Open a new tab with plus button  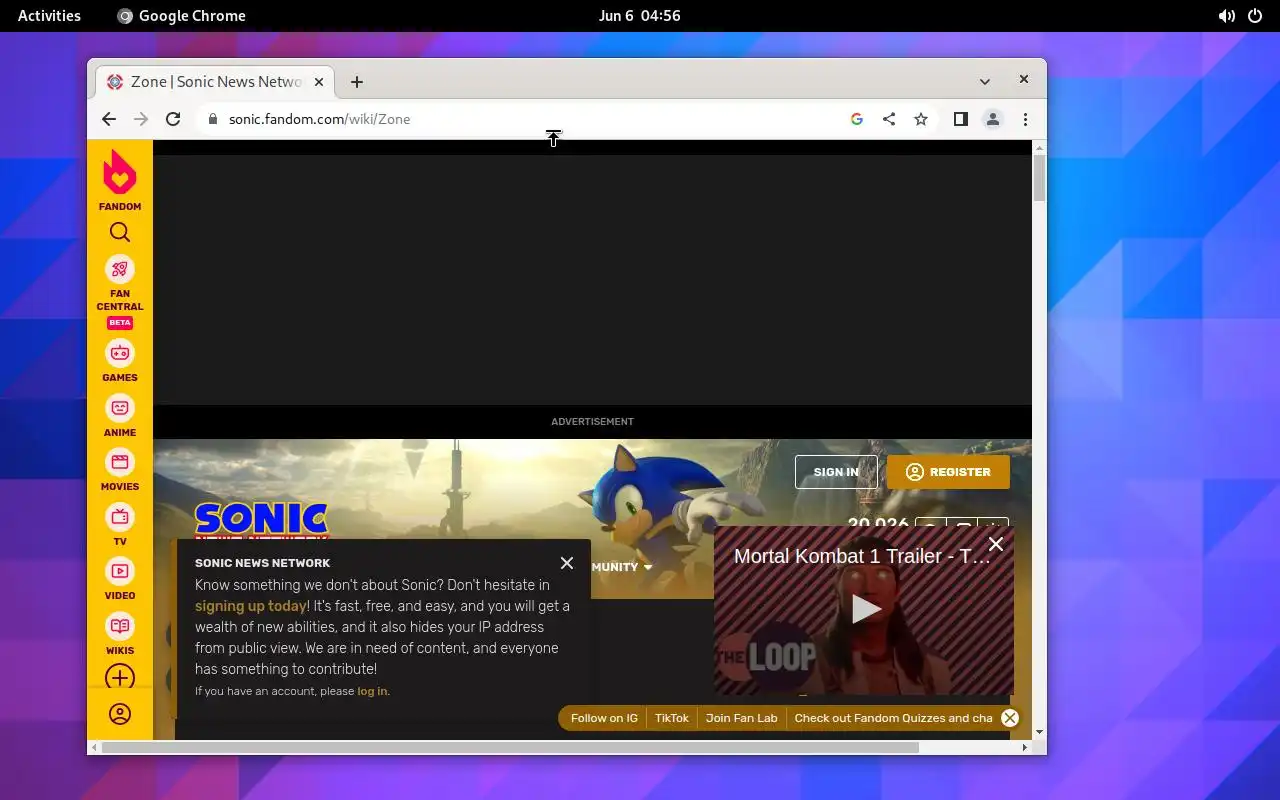[x=357, y=82]
